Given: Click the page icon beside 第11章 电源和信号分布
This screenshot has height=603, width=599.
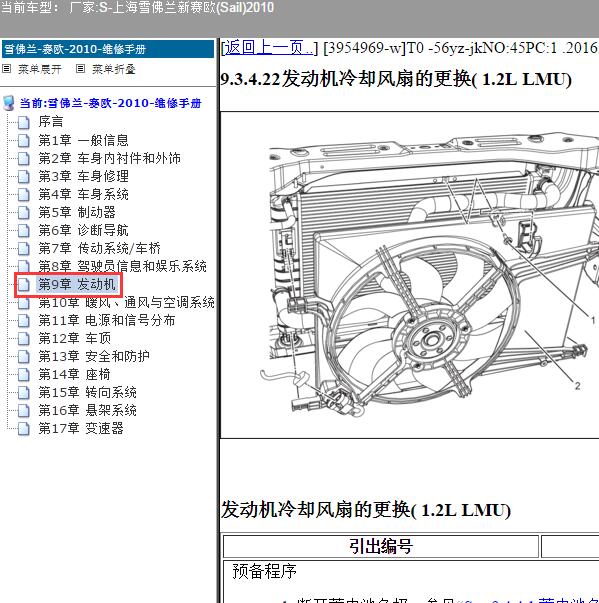Looking at the screenshot, I should pyautogui.click(x=24, y=320).
